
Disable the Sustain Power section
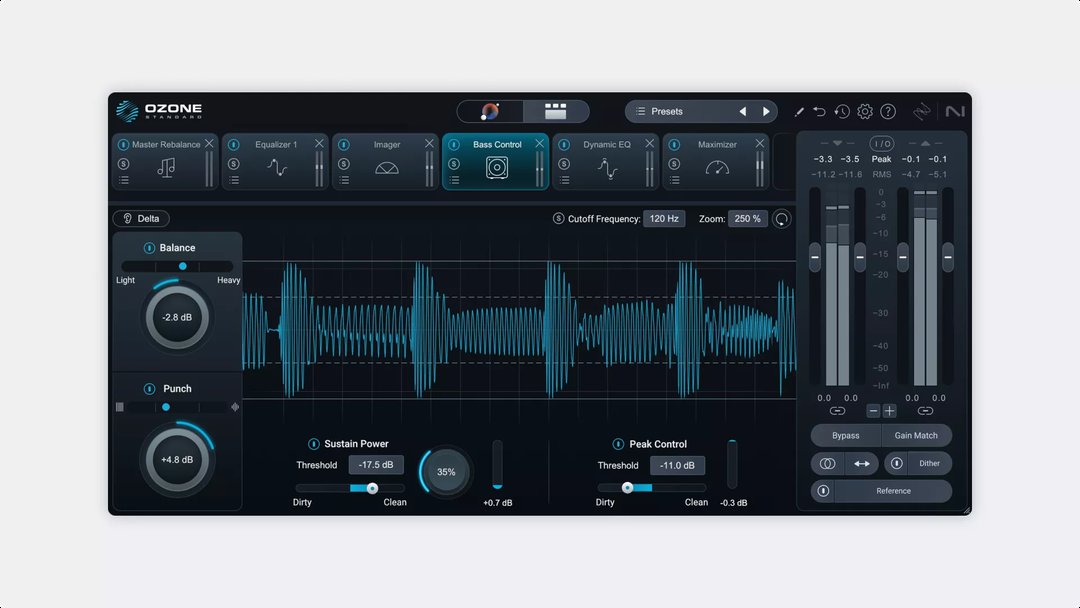[x=313, y=444]
